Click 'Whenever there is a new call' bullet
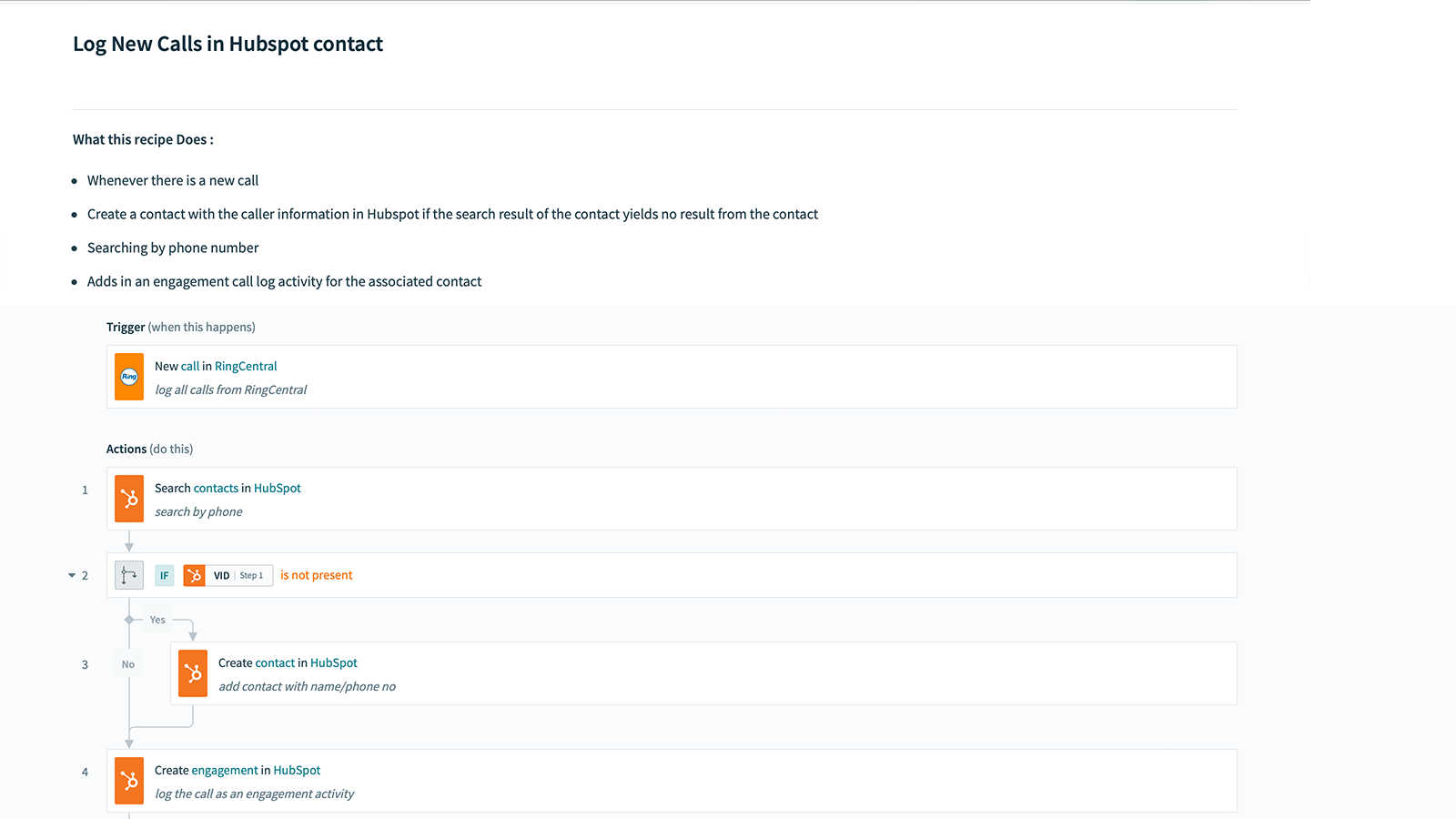The height and width of the screenshot is (819, 1456). [173, 180]
